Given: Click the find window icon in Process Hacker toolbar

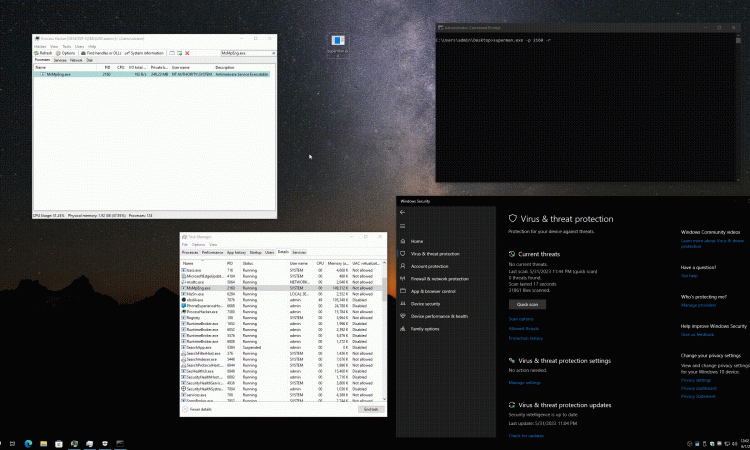Looking at the screenshot, I should (172, 53).
